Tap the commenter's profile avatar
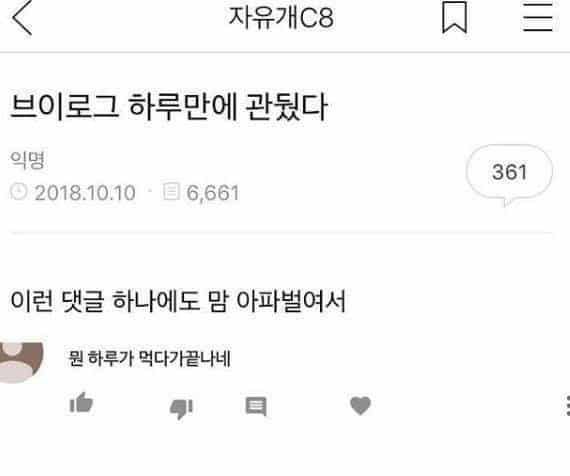The height and width of the screenshot is (476, 570). [21, 362]
